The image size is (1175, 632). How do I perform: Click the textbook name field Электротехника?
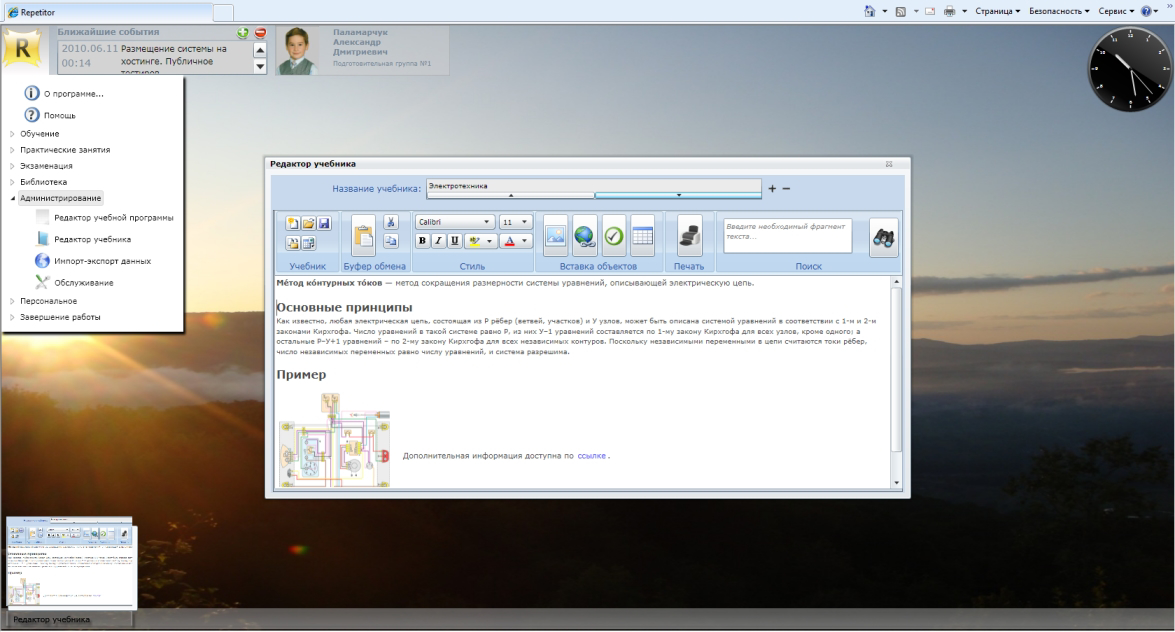pos(593,186)
